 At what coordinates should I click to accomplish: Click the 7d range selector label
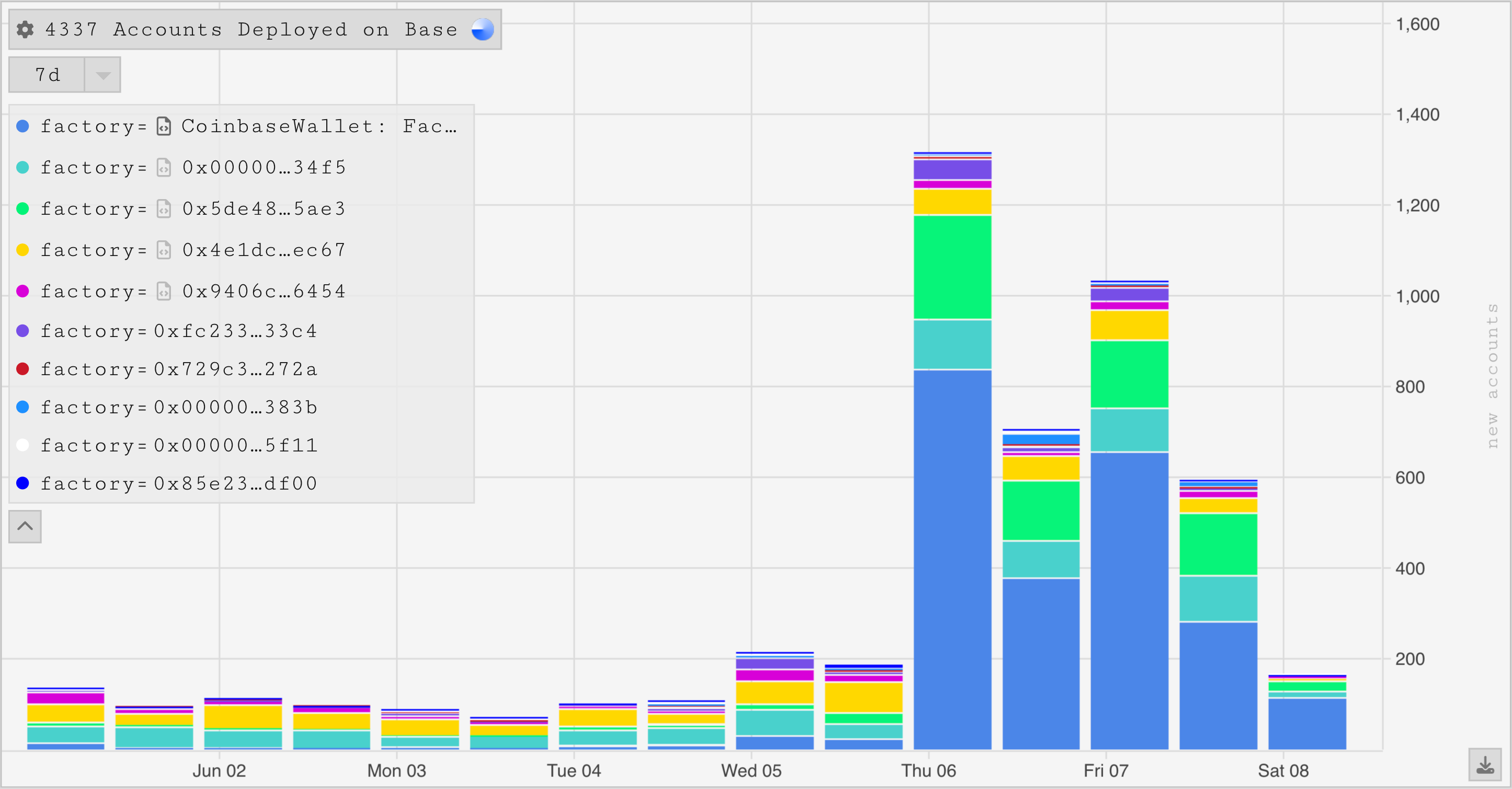click(48, 75)
